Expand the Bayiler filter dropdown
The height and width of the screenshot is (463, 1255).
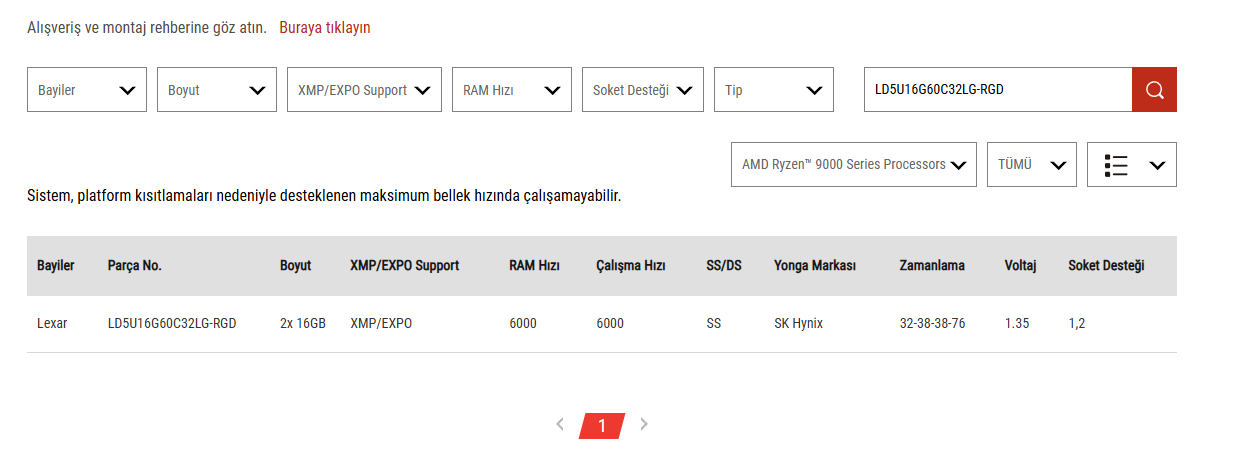pos(87,90)
